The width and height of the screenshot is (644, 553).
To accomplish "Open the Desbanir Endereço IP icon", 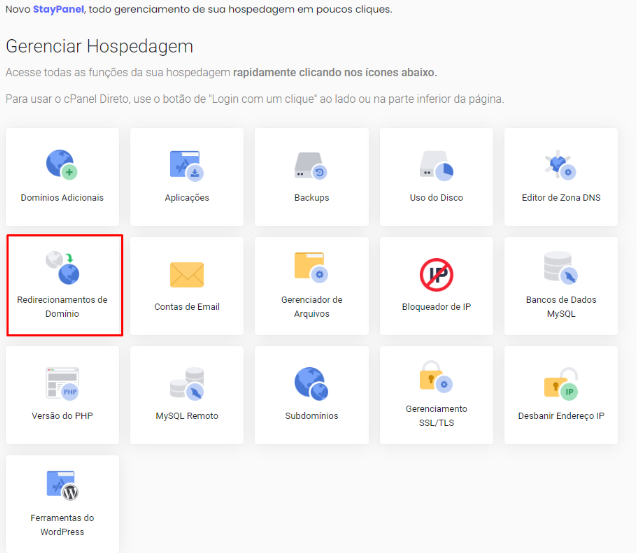I will [x=561, y=383].
